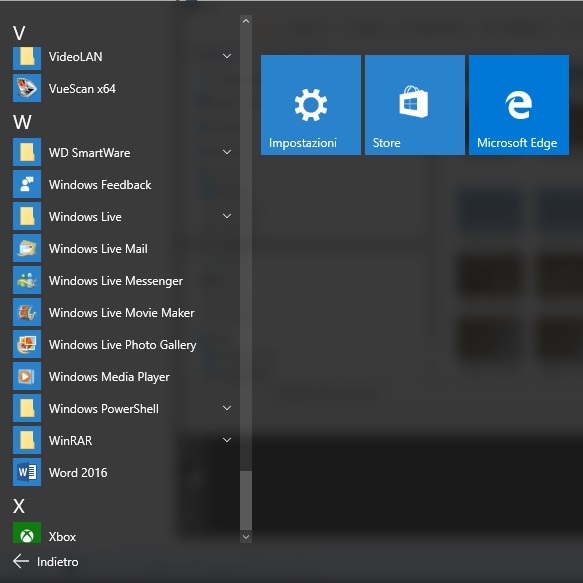Screen dimensions: 583x583
Task: Launch Windows Live Mail icon
Action: 27,248
